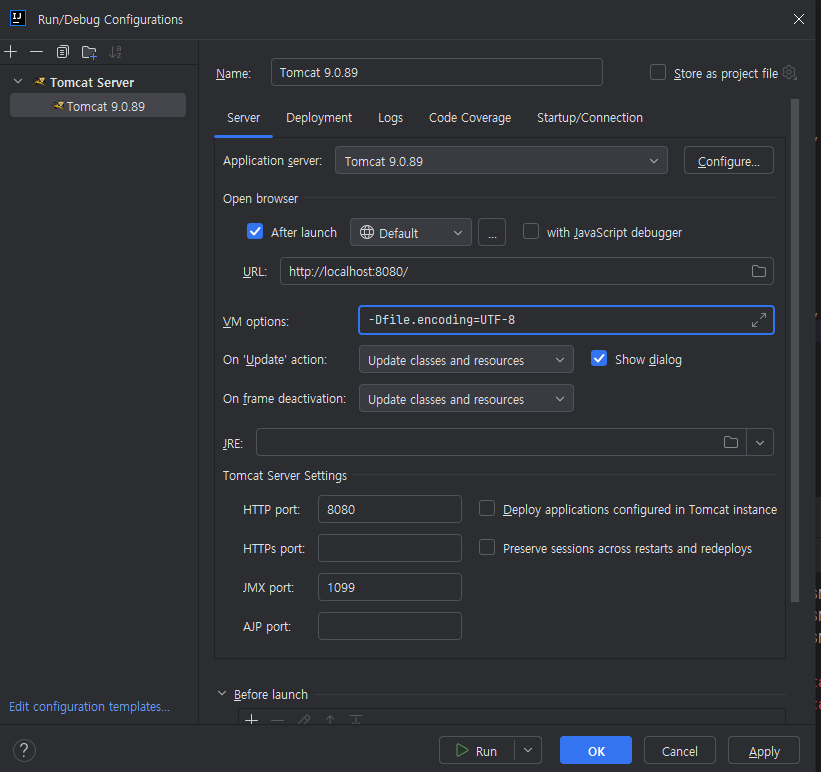Browse for JRE folder
Screen dimensions: 821x772
(x=731, y=442)
